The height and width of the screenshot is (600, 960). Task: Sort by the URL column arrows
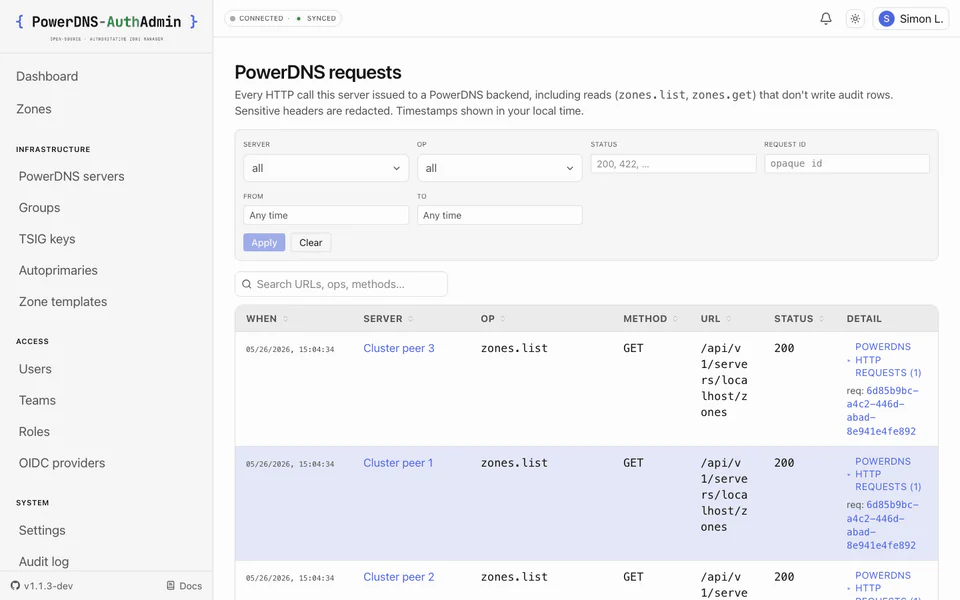pyautogui.click(x=729, y=319)
